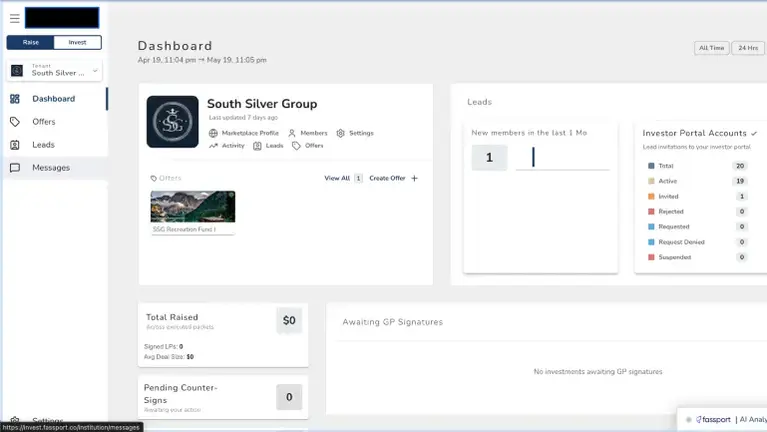The width and height of the screenshot is (767, 432).
Task: Open company Settings gear icon
Action: pos(340,133)
